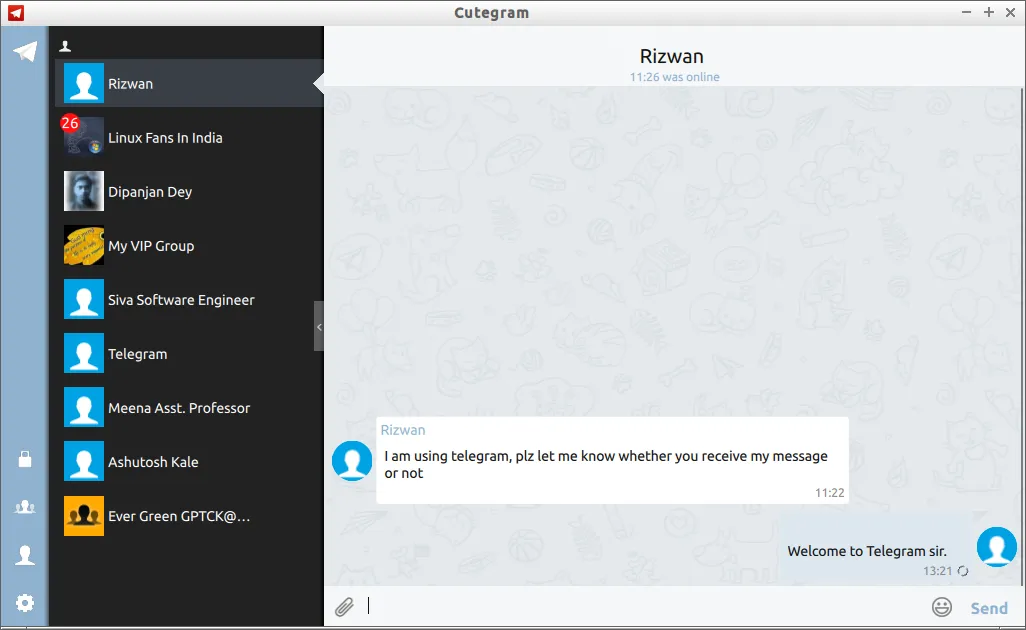This screenshot has height=630, width=1026.
Task: Click the Rizwan chat header title
Action: 674,57
